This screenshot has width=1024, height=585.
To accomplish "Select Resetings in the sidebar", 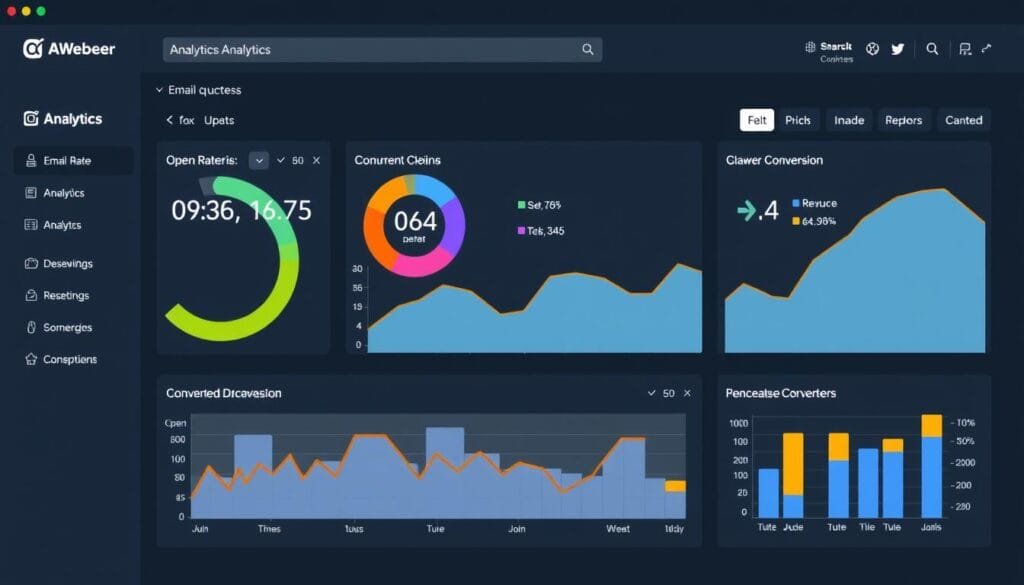I will click(x=66, y=296).
